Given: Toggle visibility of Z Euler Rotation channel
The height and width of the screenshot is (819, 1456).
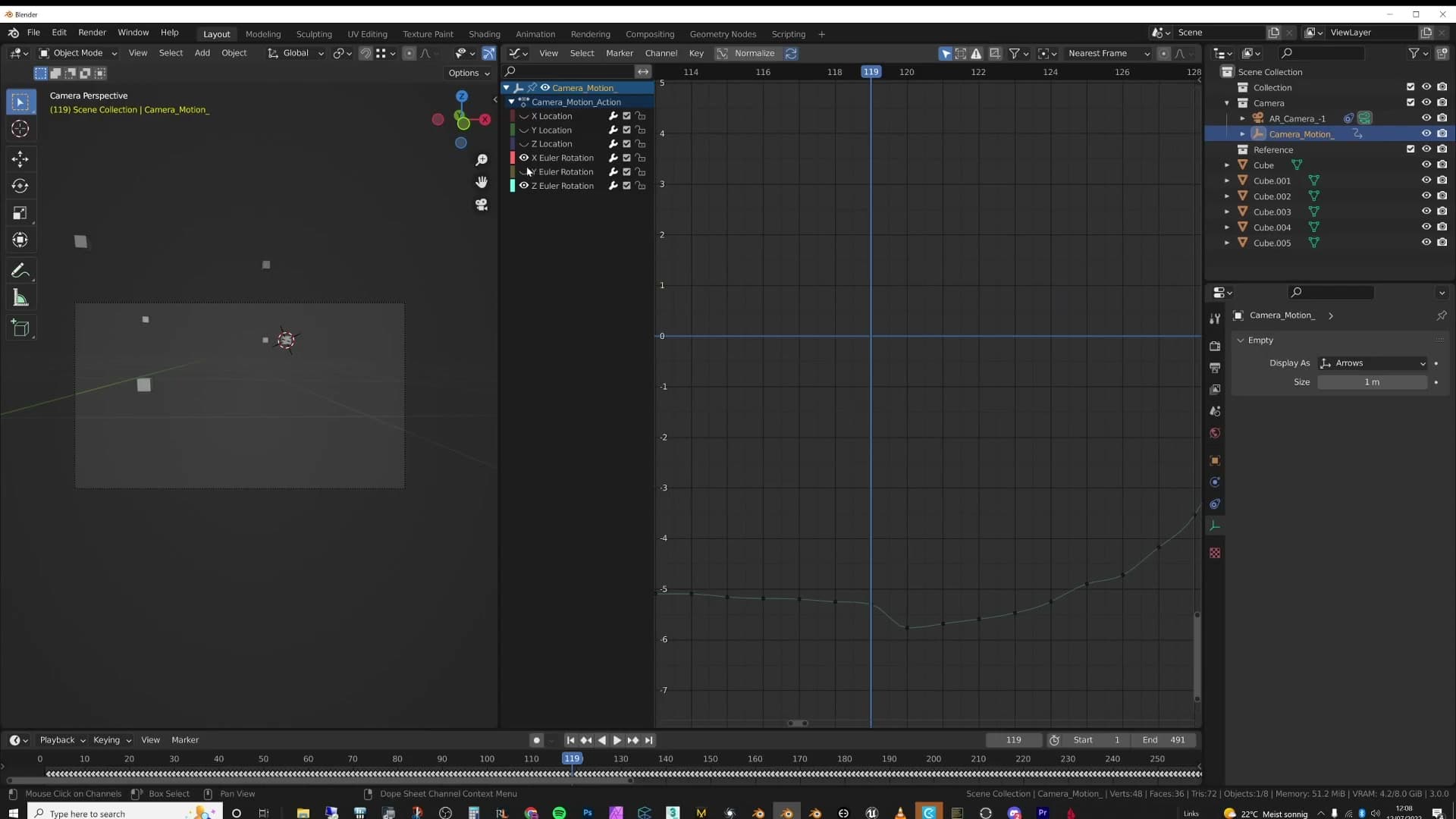Looking at the screenshot, I should (523, 186).
